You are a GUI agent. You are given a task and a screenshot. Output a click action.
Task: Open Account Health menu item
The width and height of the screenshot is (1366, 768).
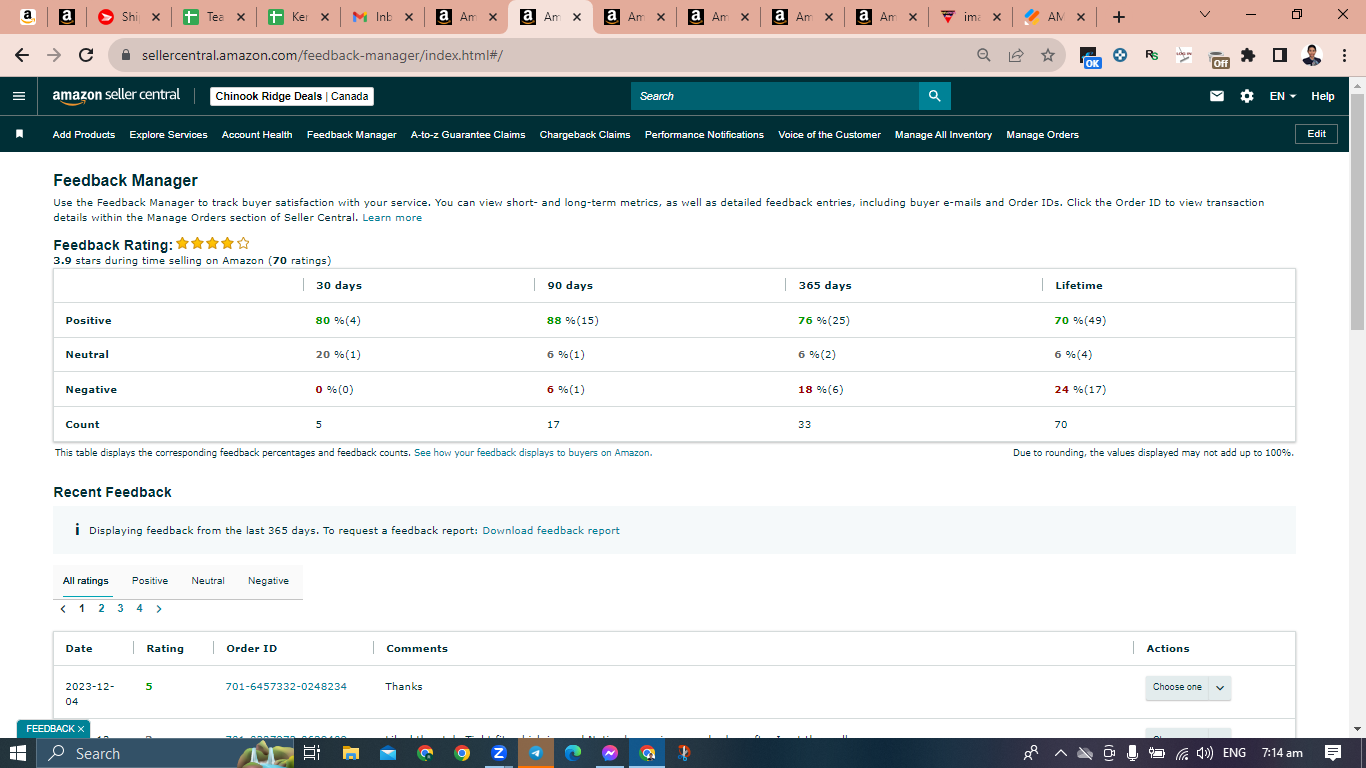click(257, 134)
